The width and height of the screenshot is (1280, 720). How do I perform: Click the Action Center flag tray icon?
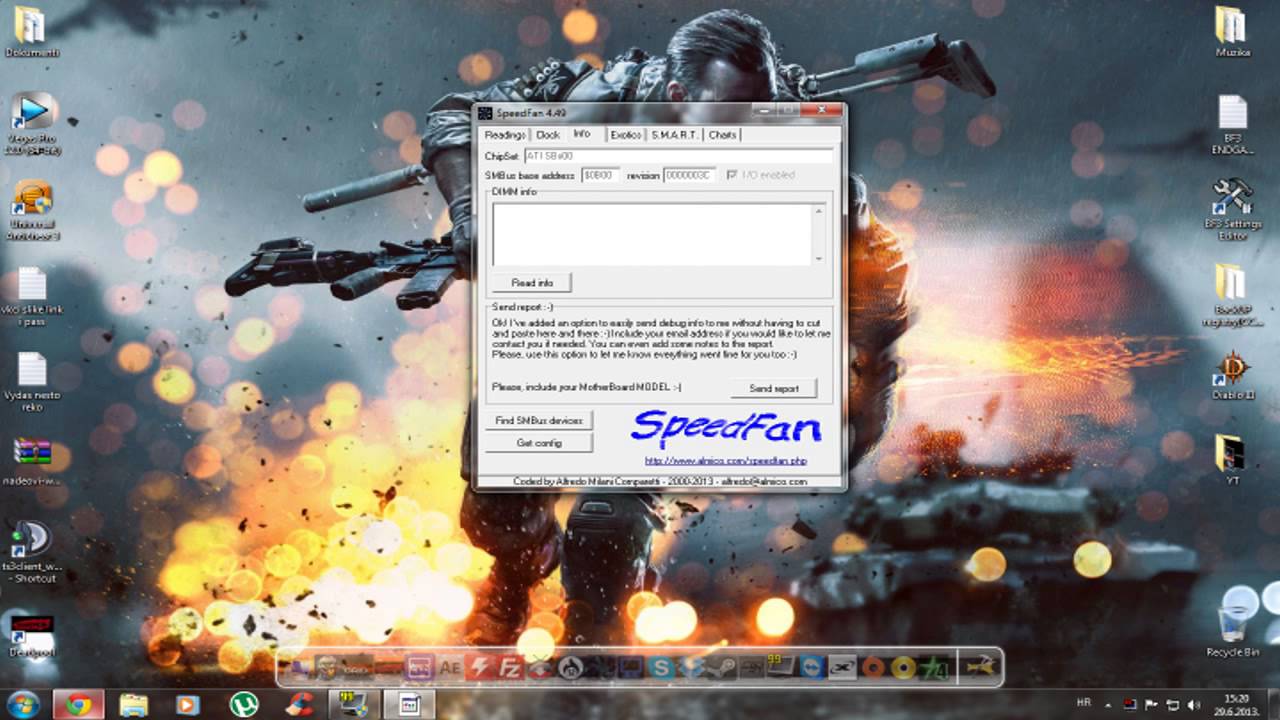tap(1151, 705)
